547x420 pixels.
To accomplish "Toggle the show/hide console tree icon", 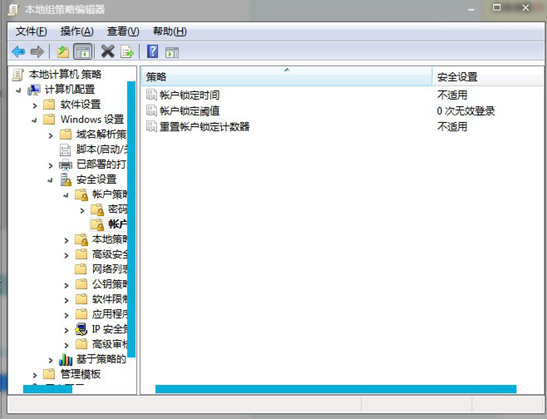I will pyautogui.click(x=83, y=52).
